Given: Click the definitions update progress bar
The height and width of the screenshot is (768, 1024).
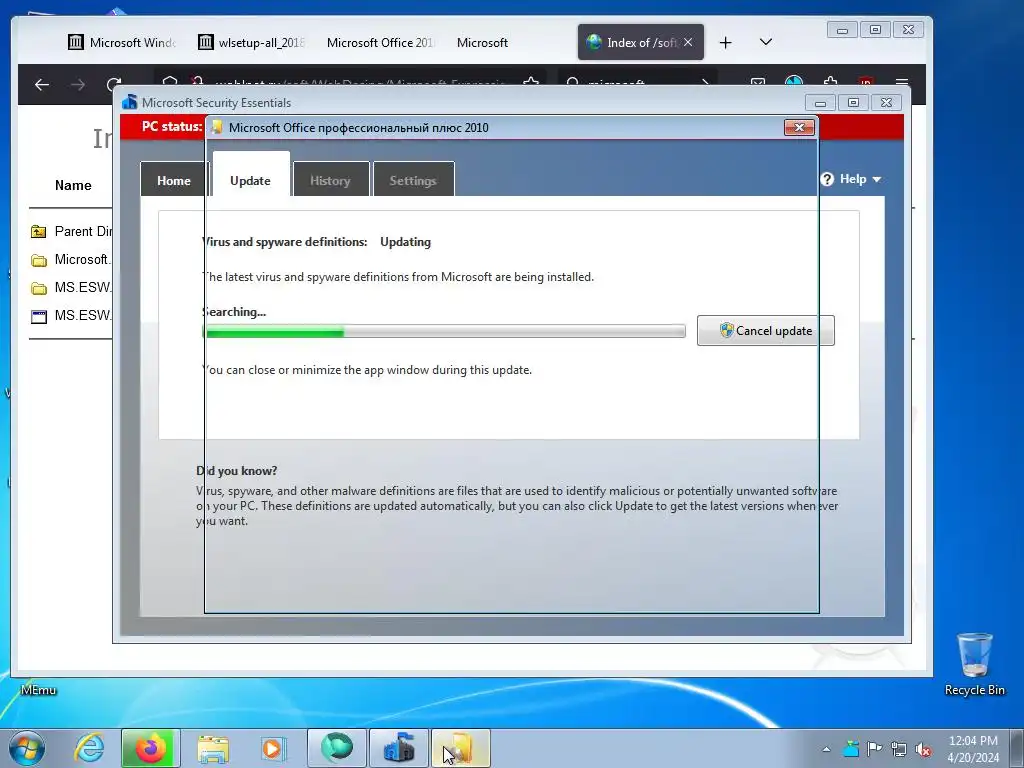Looking at the screenshot, I should point(444,332).
